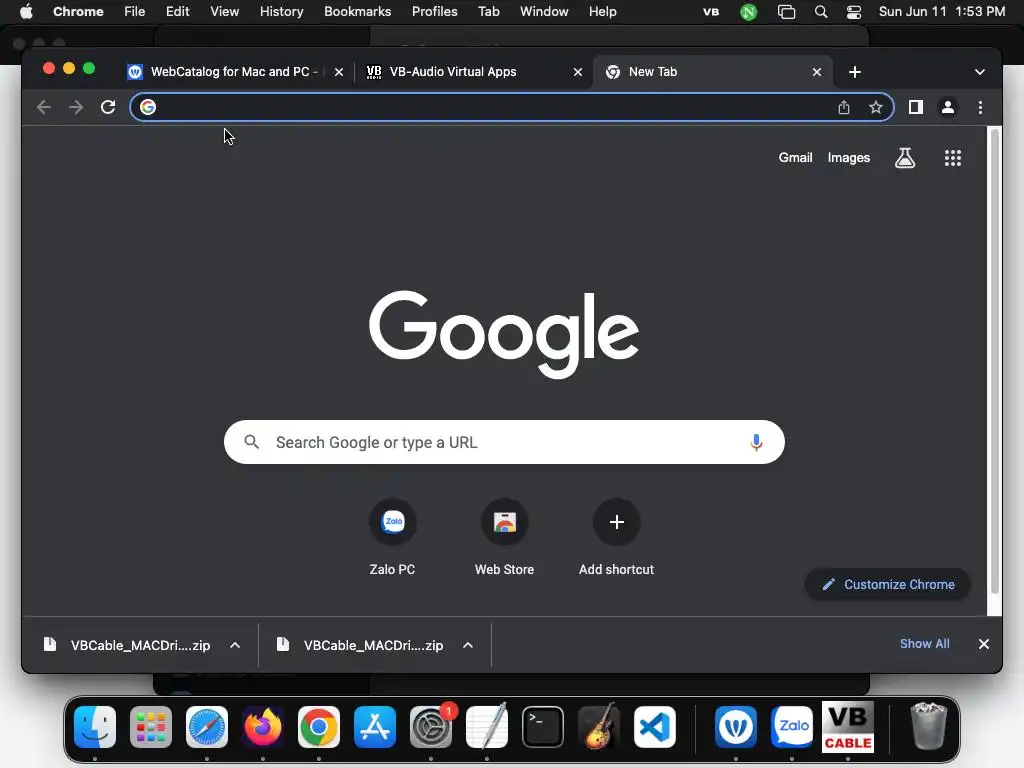Open the Images link

(x=848, y=157)
